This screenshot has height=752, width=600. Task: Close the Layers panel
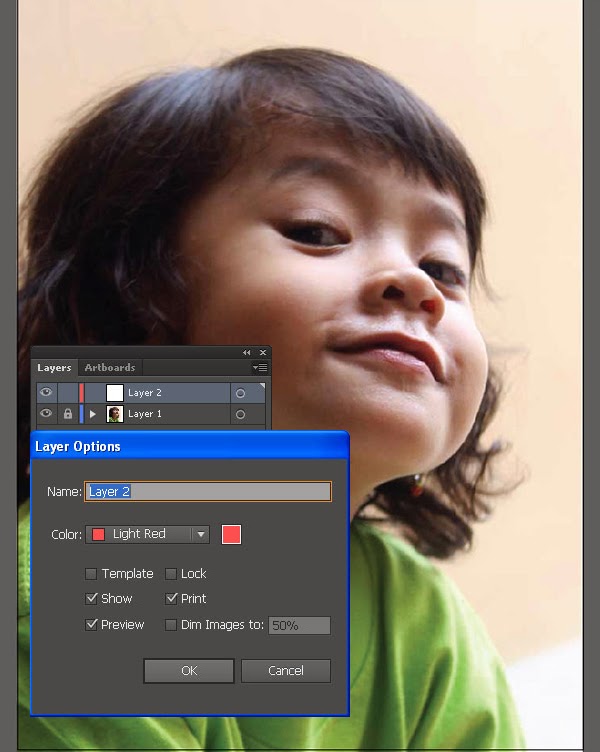pos(263,352)
